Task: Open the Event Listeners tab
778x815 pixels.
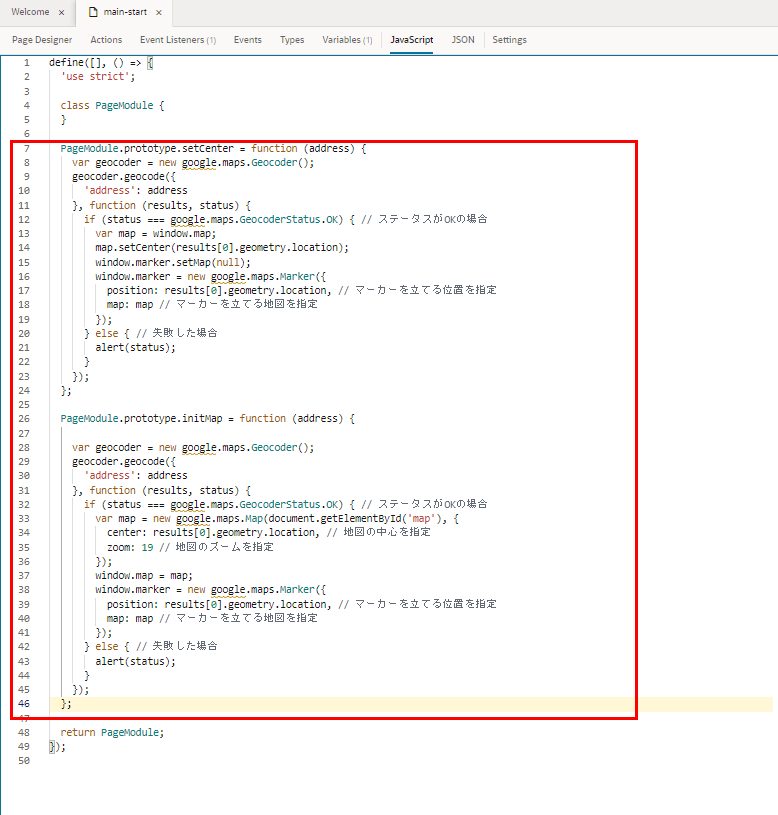Action: 177,40
